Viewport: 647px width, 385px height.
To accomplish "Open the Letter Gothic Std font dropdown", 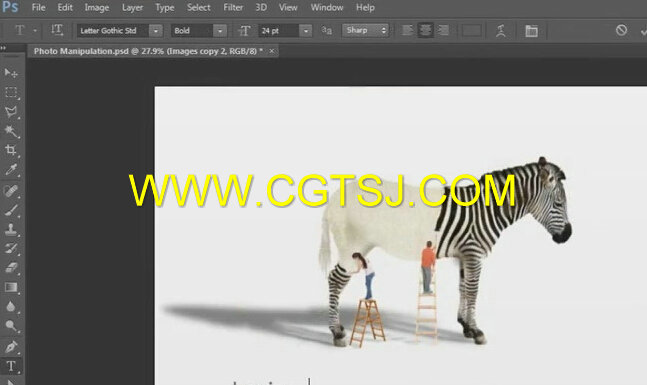I will point(156,31).
